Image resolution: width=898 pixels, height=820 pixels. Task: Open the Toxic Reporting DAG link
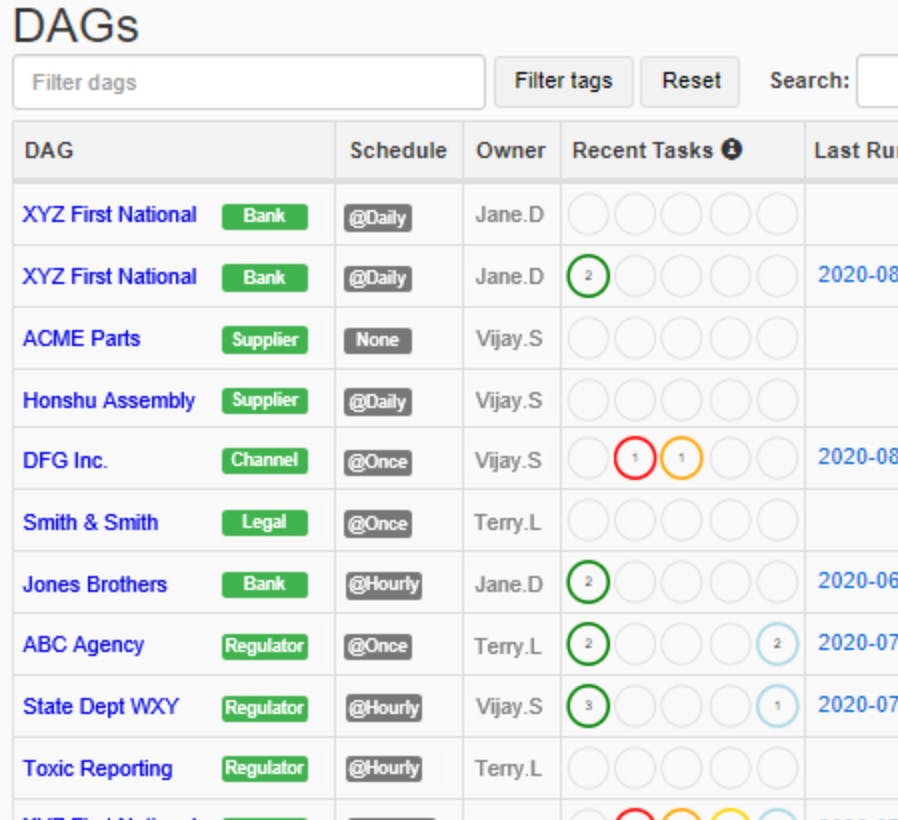[97, 768]
